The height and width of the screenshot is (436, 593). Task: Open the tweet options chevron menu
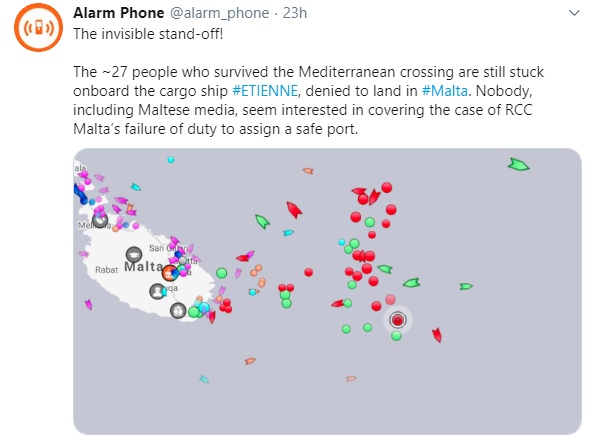[x=574, y=13]
